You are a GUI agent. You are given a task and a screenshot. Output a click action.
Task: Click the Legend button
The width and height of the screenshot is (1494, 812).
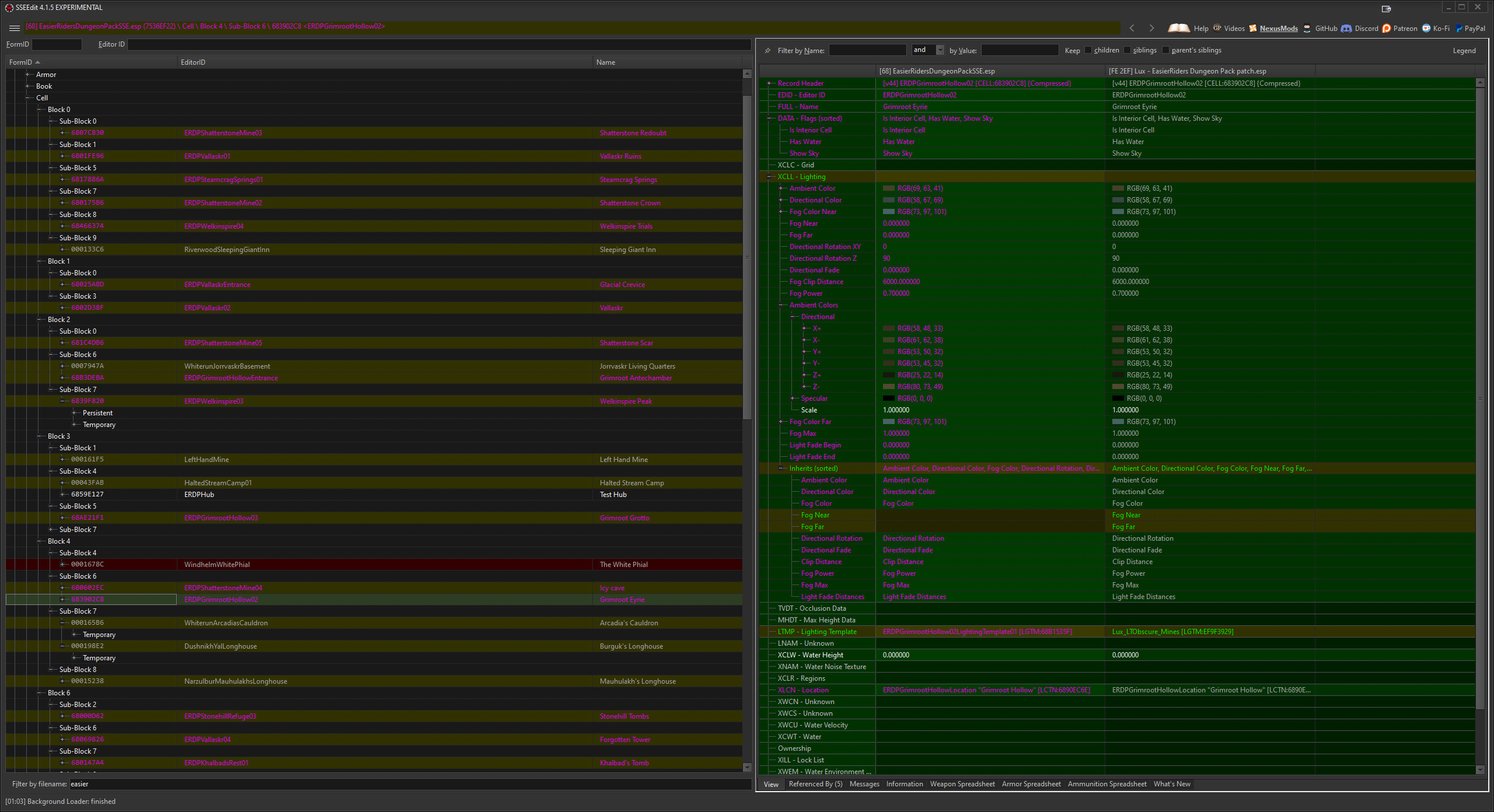(1464, 51)
